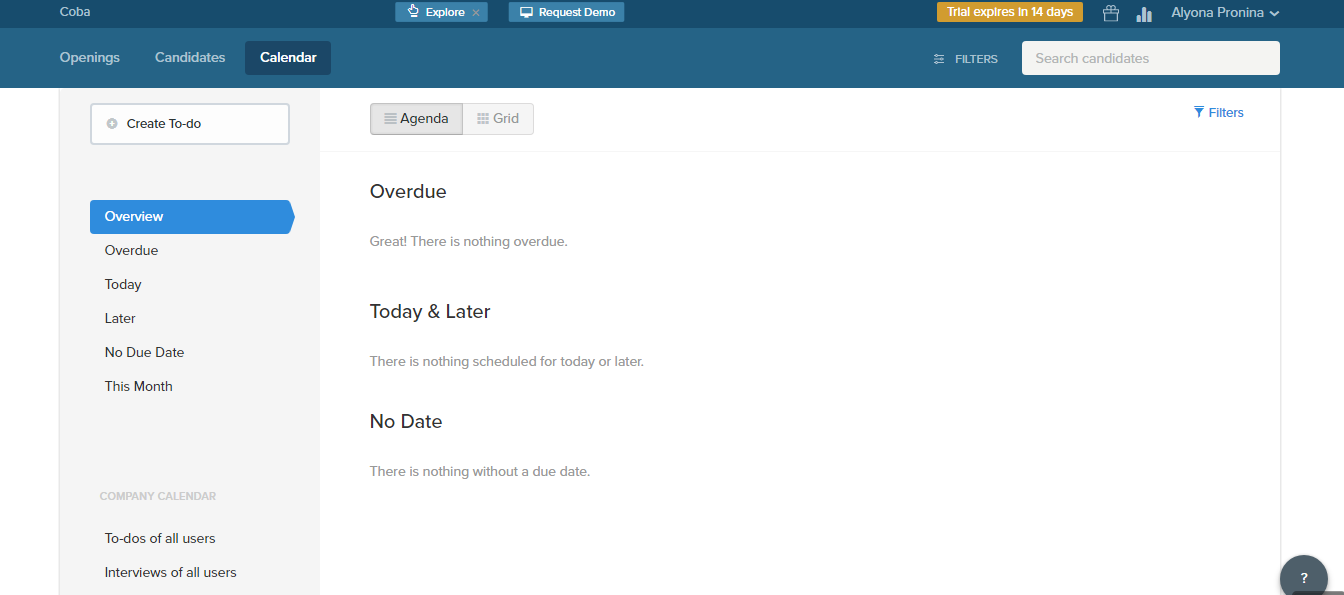
Task: Select Today in the sidebar
Action: click(123, 285)
